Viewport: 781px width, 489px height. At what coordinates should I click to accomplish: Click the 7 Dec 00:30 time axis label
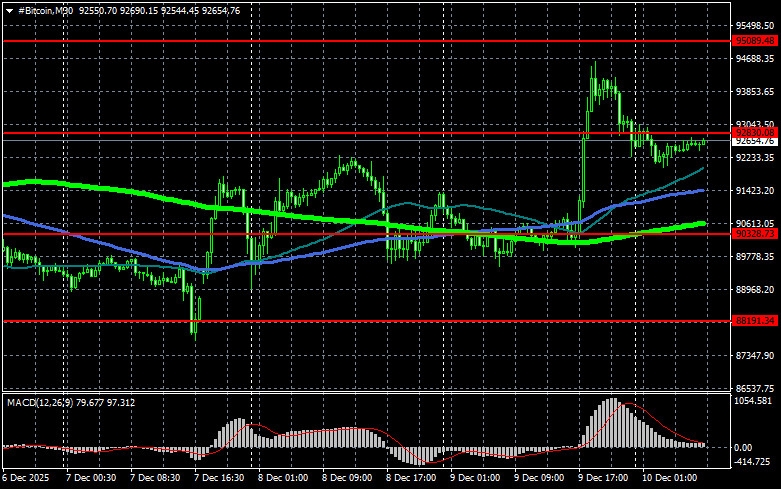pos(91,478)
